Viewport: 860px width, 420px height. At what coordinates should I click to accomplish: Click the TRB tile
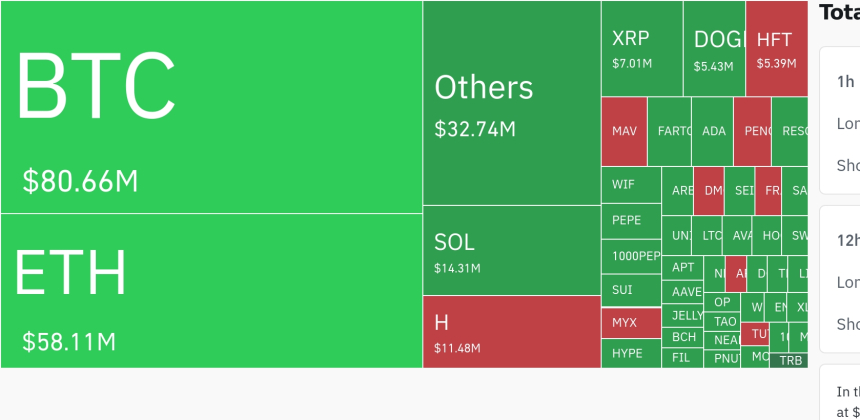[790, 360]
